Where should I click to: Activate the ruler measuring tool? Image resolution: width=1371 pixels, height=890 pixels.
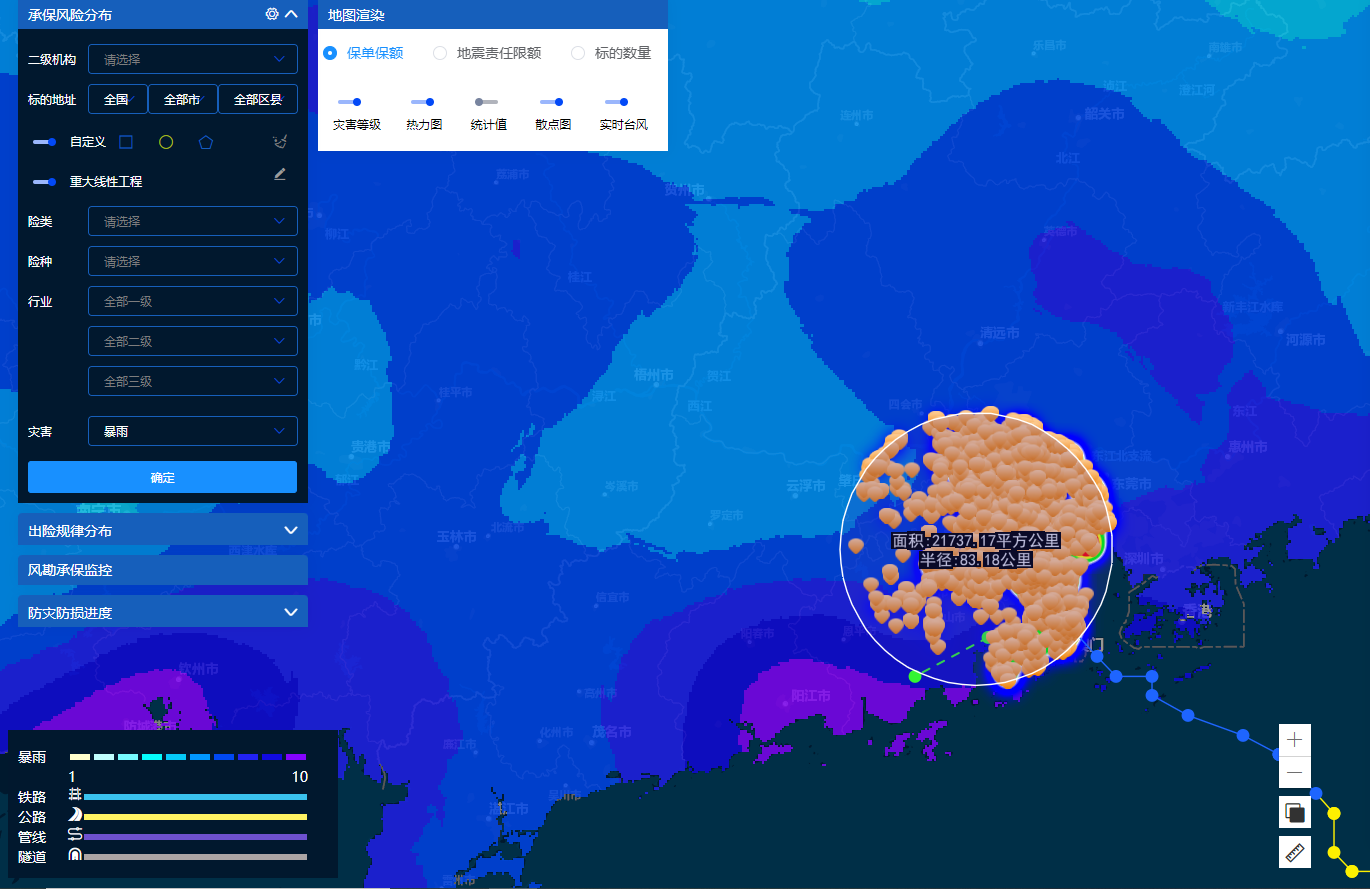pos(1295,852)
